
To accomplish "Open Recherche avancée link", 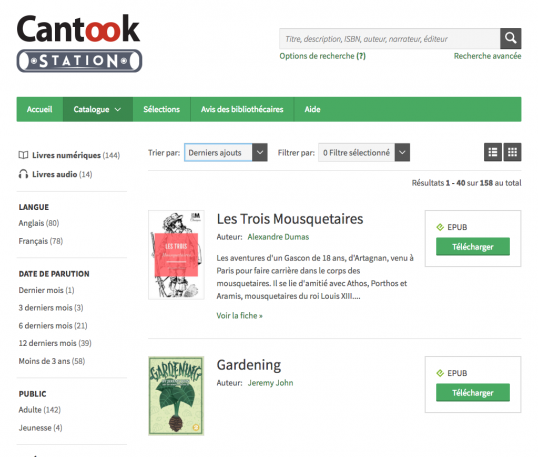I will coord(488,56).
